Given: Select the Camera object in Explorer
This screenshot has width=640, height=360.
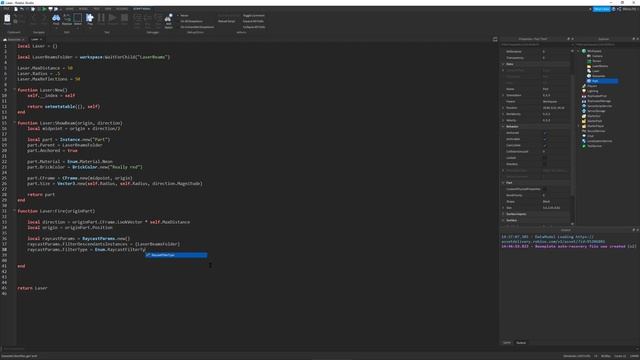Looking at the screenshot, I should (597, 56).
